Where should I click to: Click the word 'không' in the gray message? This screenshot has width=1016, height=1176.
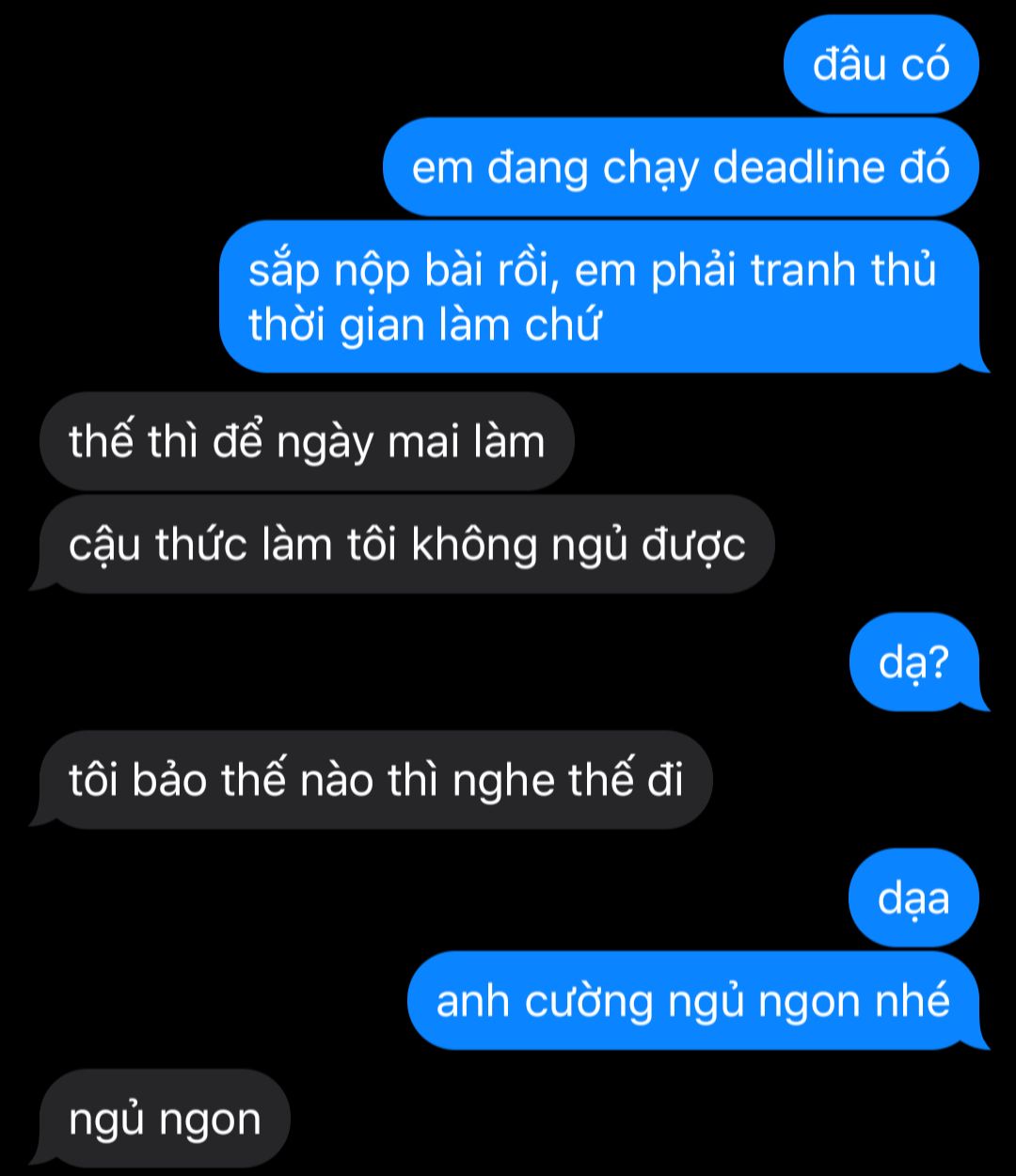pyautogui.click(x=472, y=546)
